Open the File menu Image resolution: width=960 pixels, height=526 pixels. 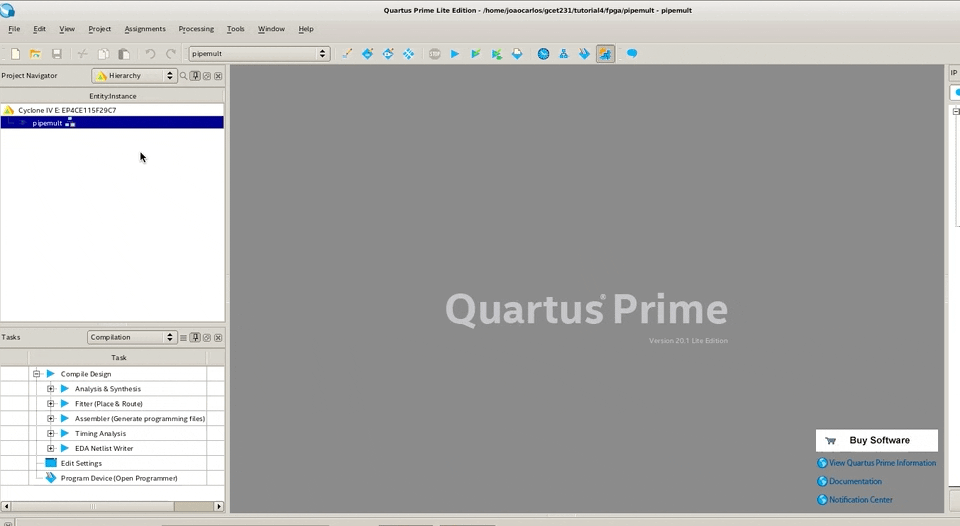[14, 29]
